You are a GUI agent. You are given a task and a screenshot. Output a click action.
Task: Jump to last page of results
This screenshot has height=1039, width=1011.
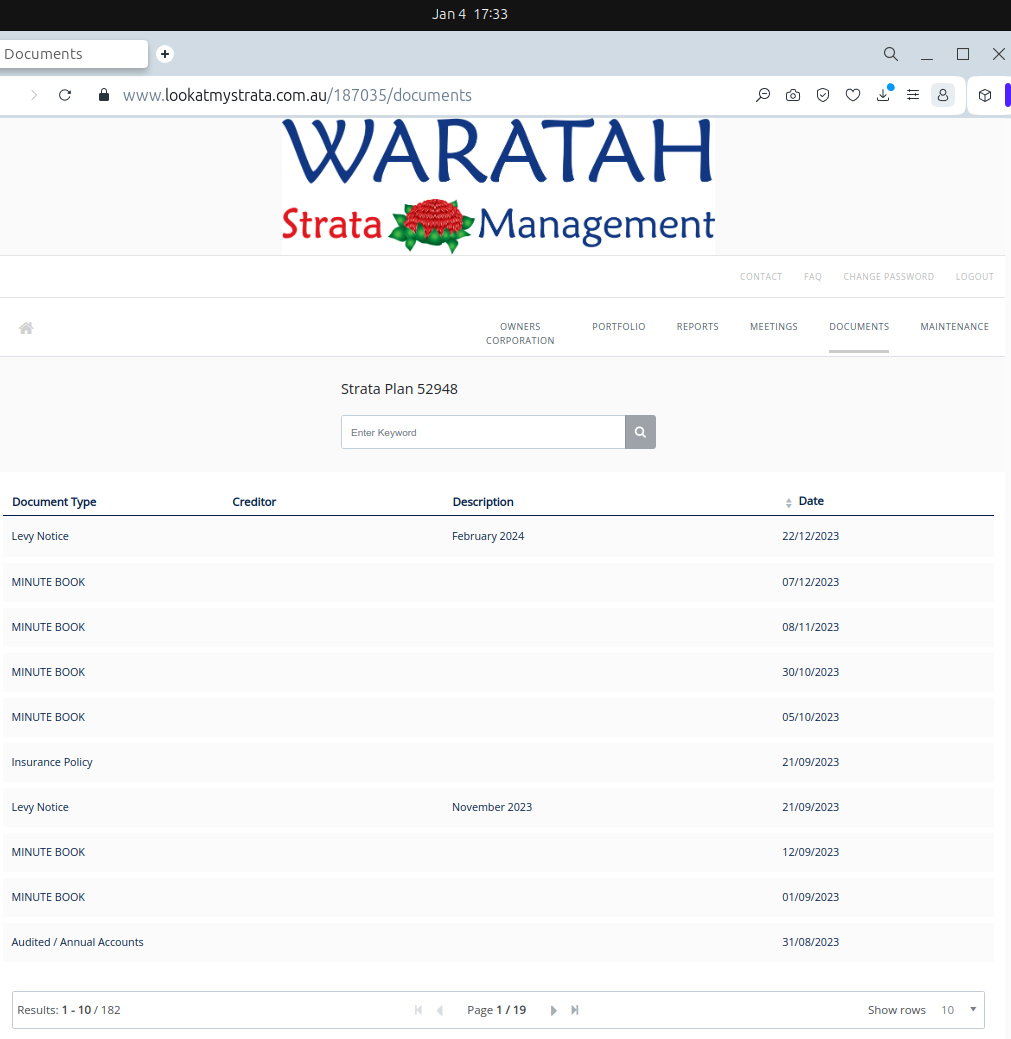pyautogui.click(x=575, y=1010)
